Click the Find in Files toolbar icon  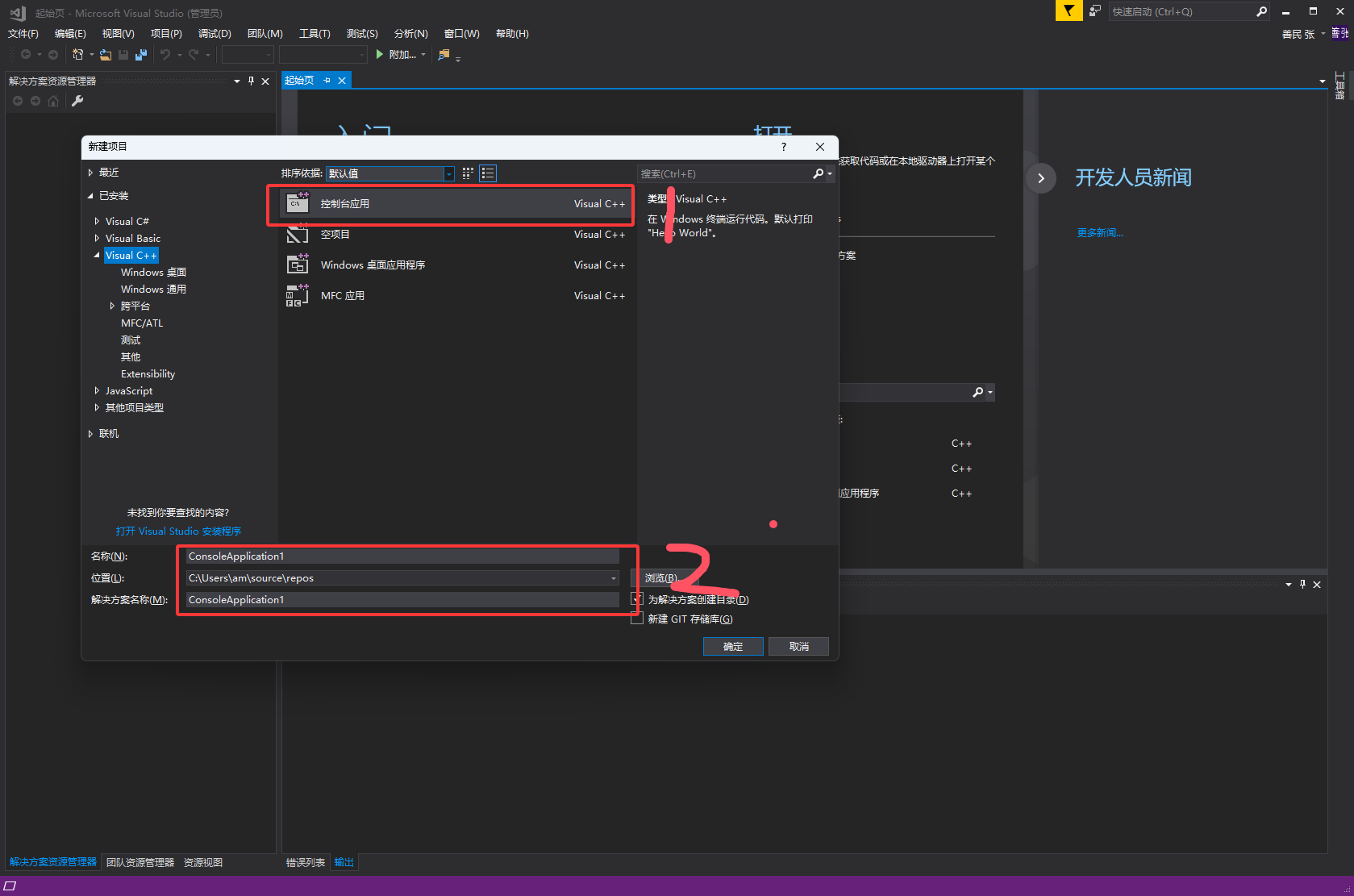coord(444,54)
